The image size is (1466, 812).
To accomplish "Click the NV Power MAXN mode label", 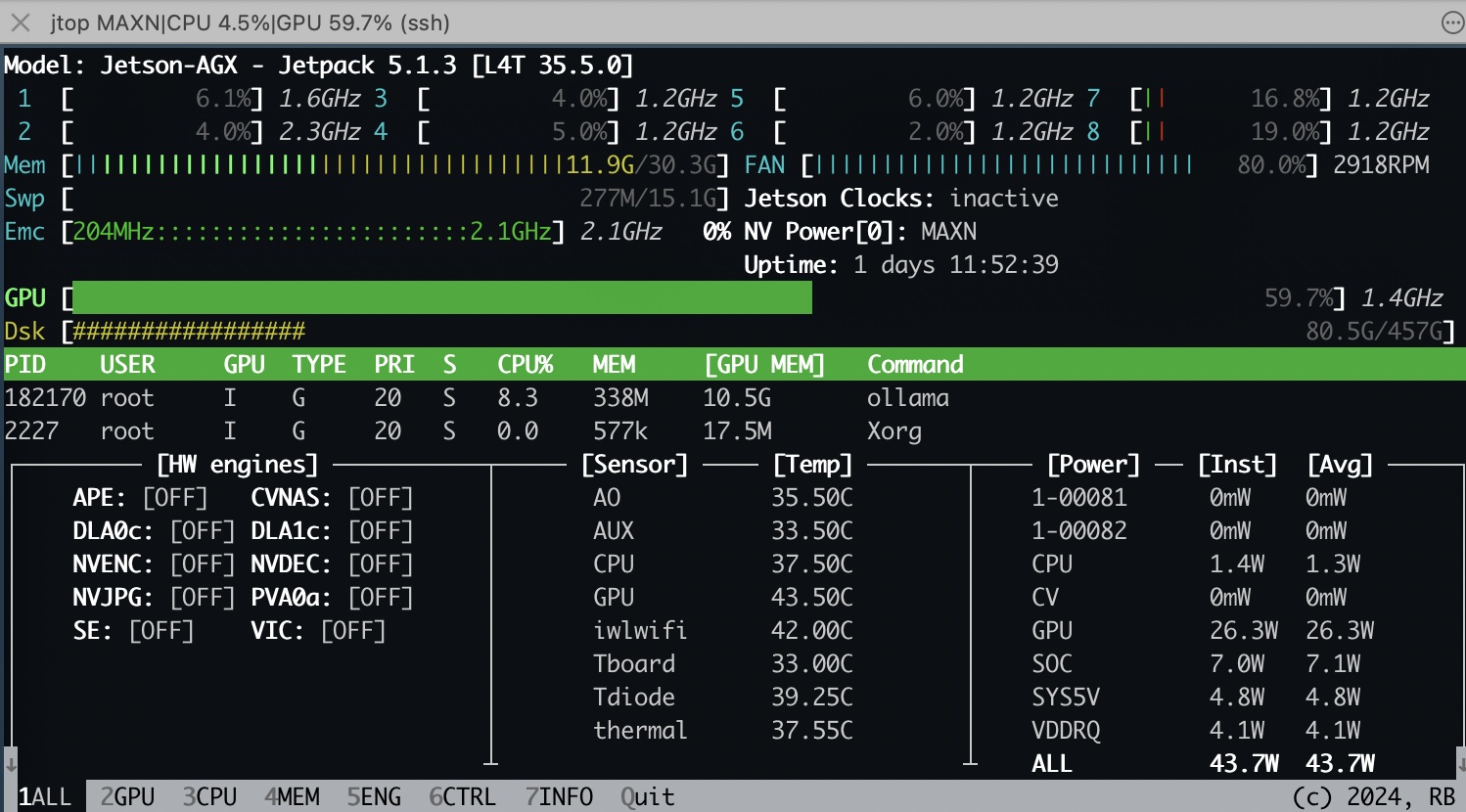I will (947, 232).
